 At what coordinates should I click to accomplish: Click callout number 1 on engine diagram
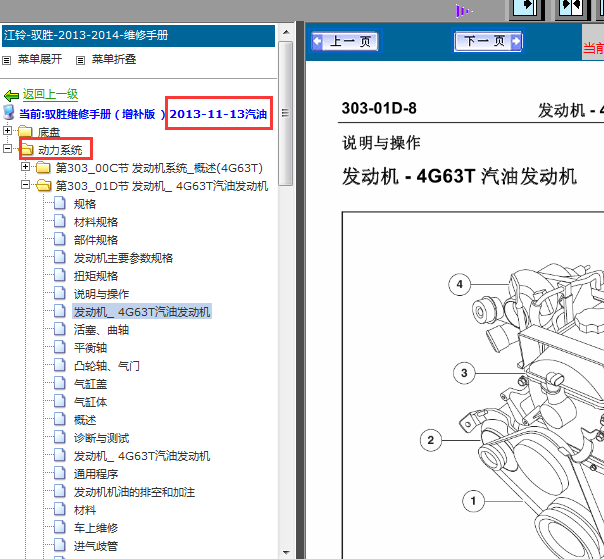[x=473, y=501]
